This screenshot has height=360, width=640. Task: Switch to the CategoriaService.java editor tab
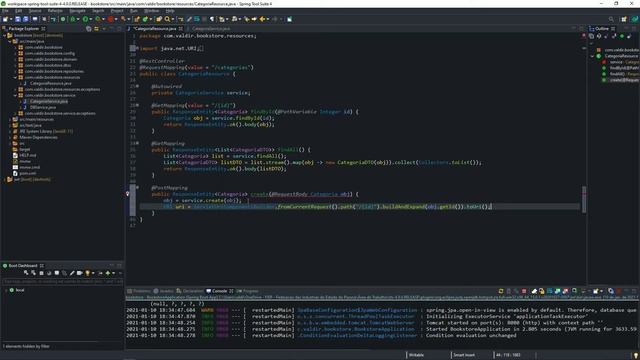coord(211,29)
